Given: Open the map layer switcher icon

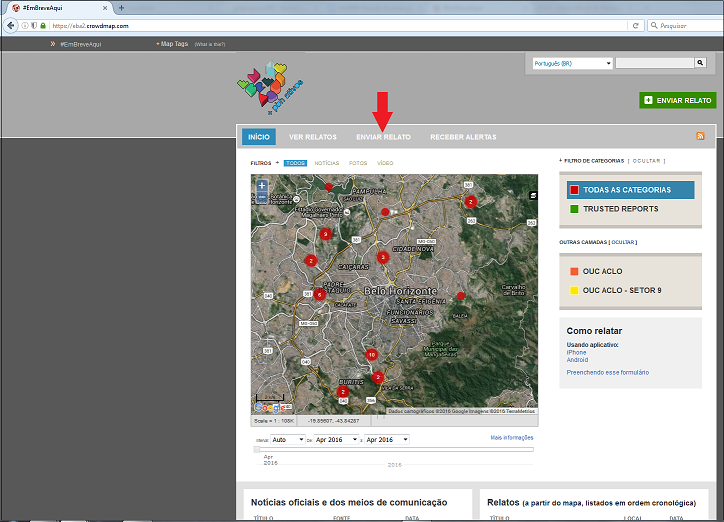Looking at the screenshot, I should (532, 194).
